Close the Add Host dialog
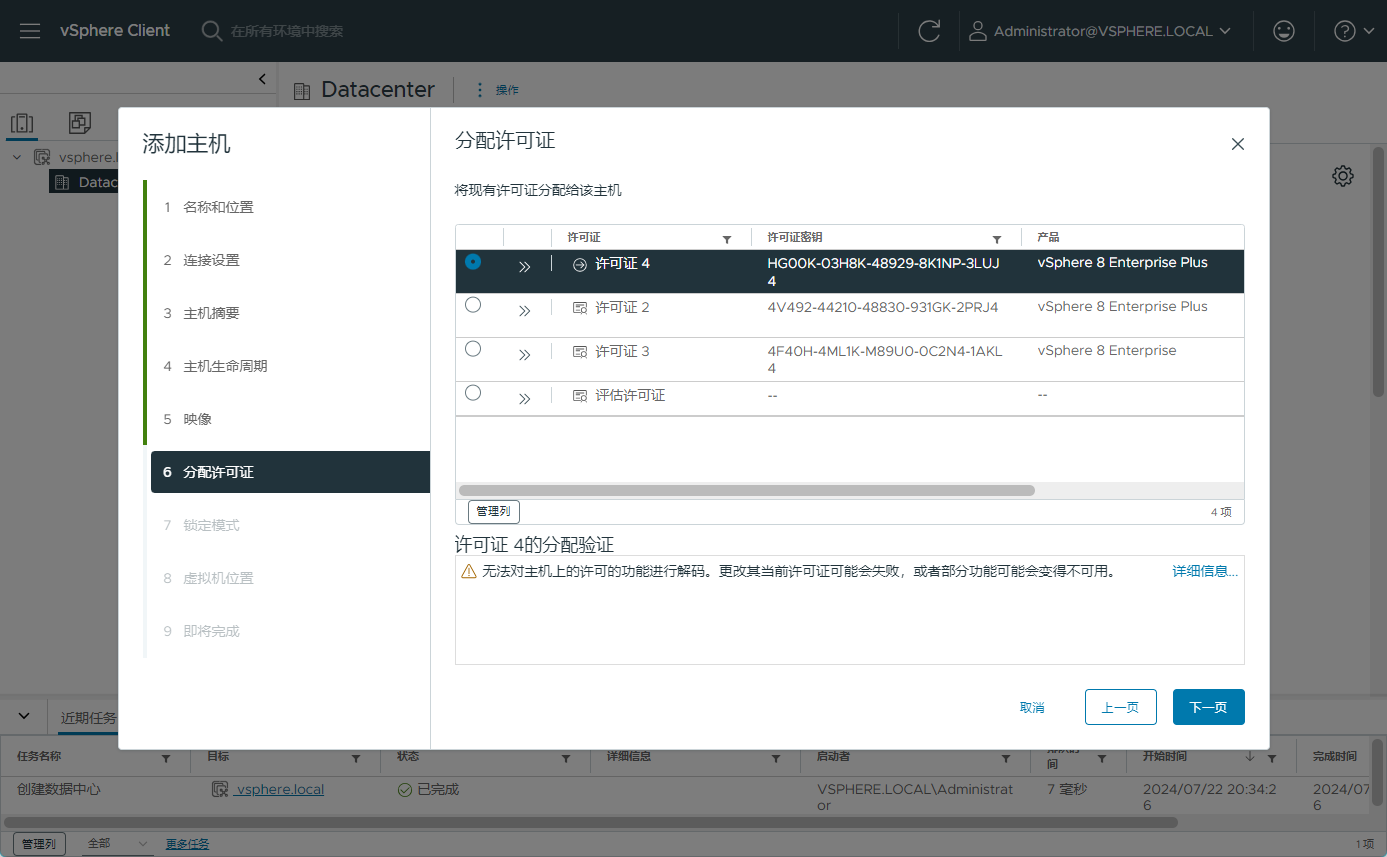Viewport: 1387px width, 857px height. 1238,144
